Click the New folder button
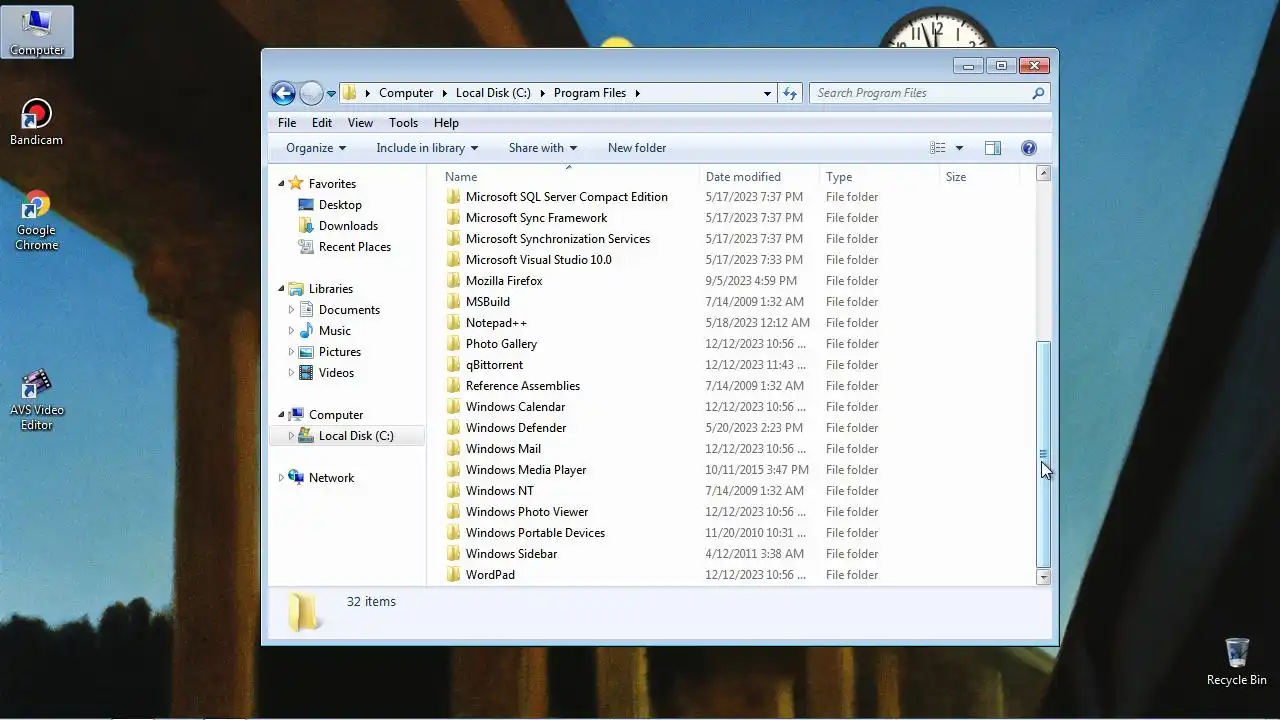Screen dimensions: 1280x720 (x=637, y=148)
